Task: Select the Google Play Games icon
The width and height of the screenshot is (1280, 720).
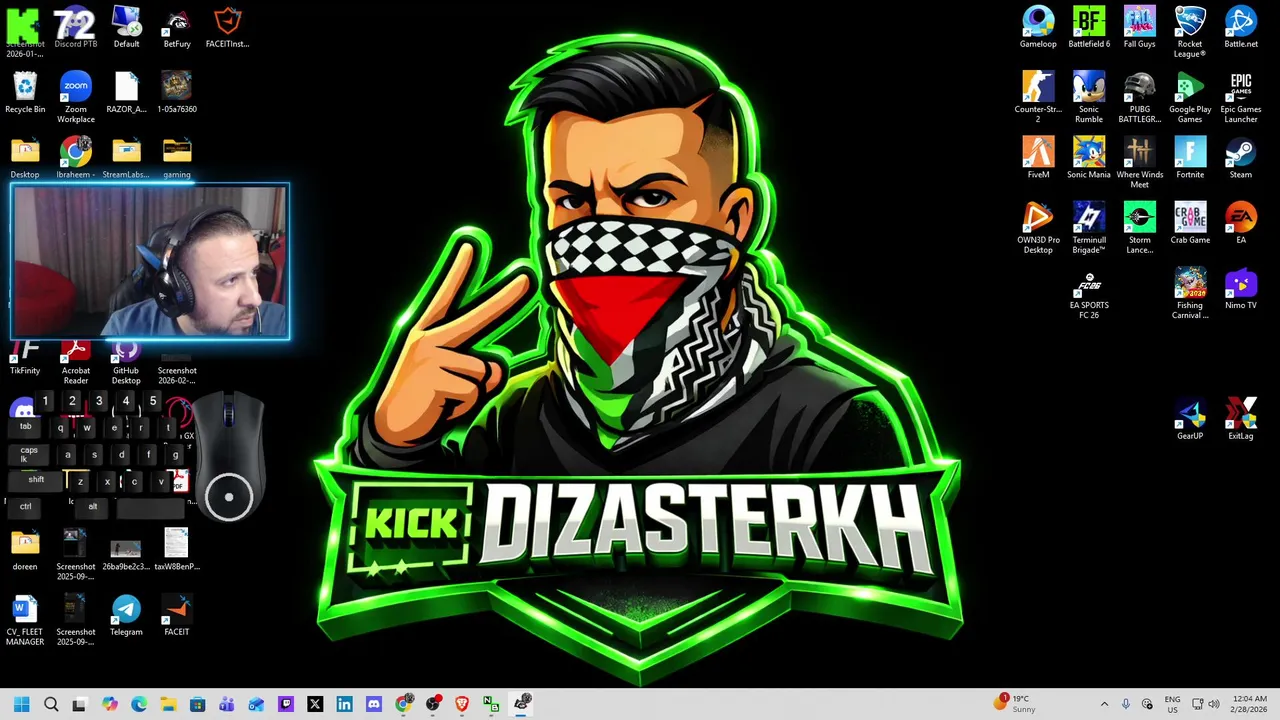Action: click(1190, 98)
